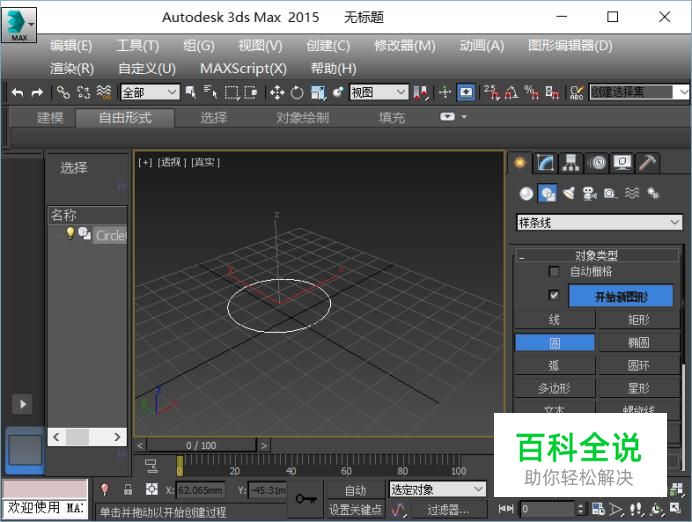The height and width of the screenshot is (522, 692).
Task: Click Edit Named Selection Sets icon
Action: [577, 93]
